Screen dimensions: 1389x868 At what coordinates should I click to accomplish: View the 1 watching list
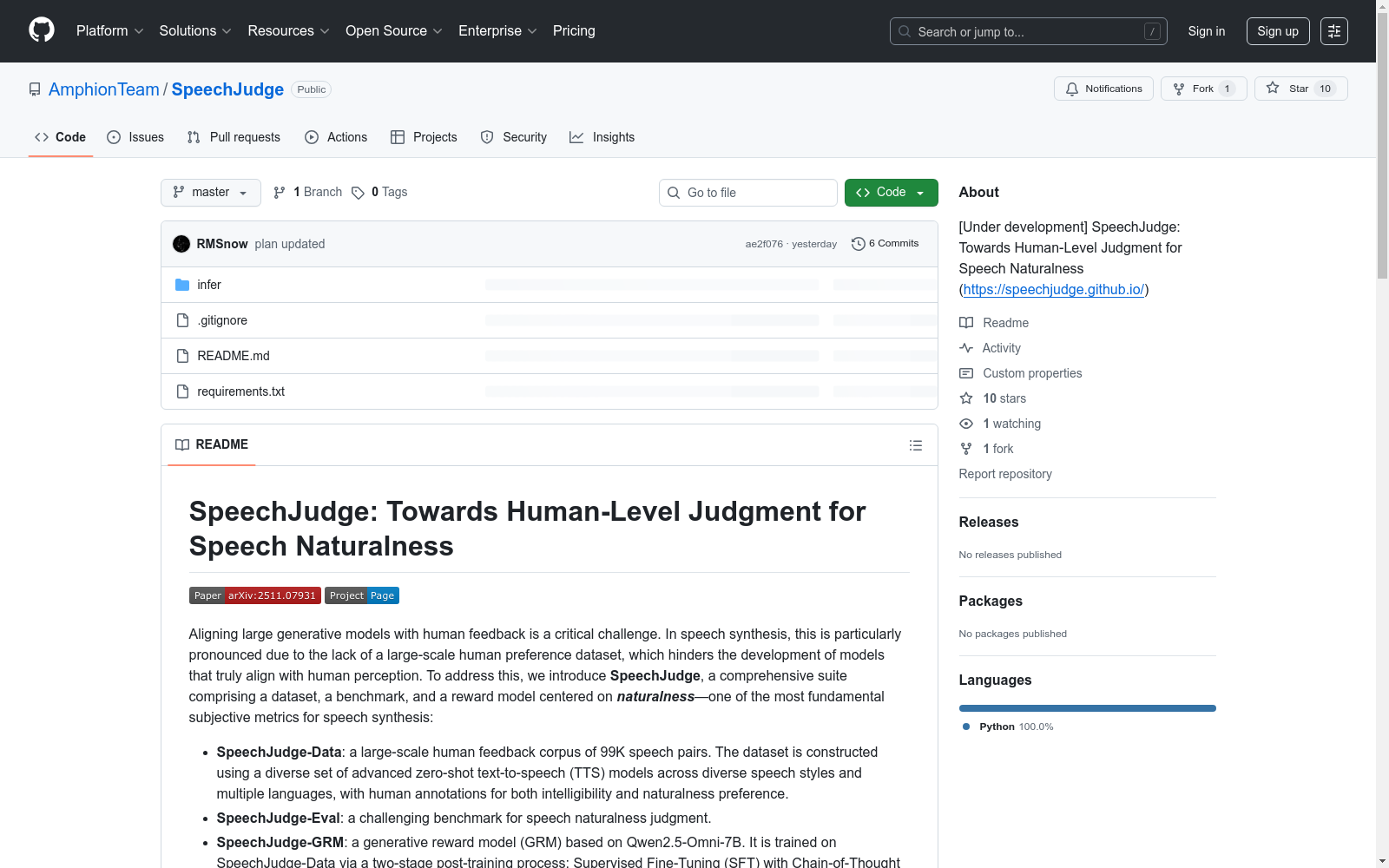1000,424
